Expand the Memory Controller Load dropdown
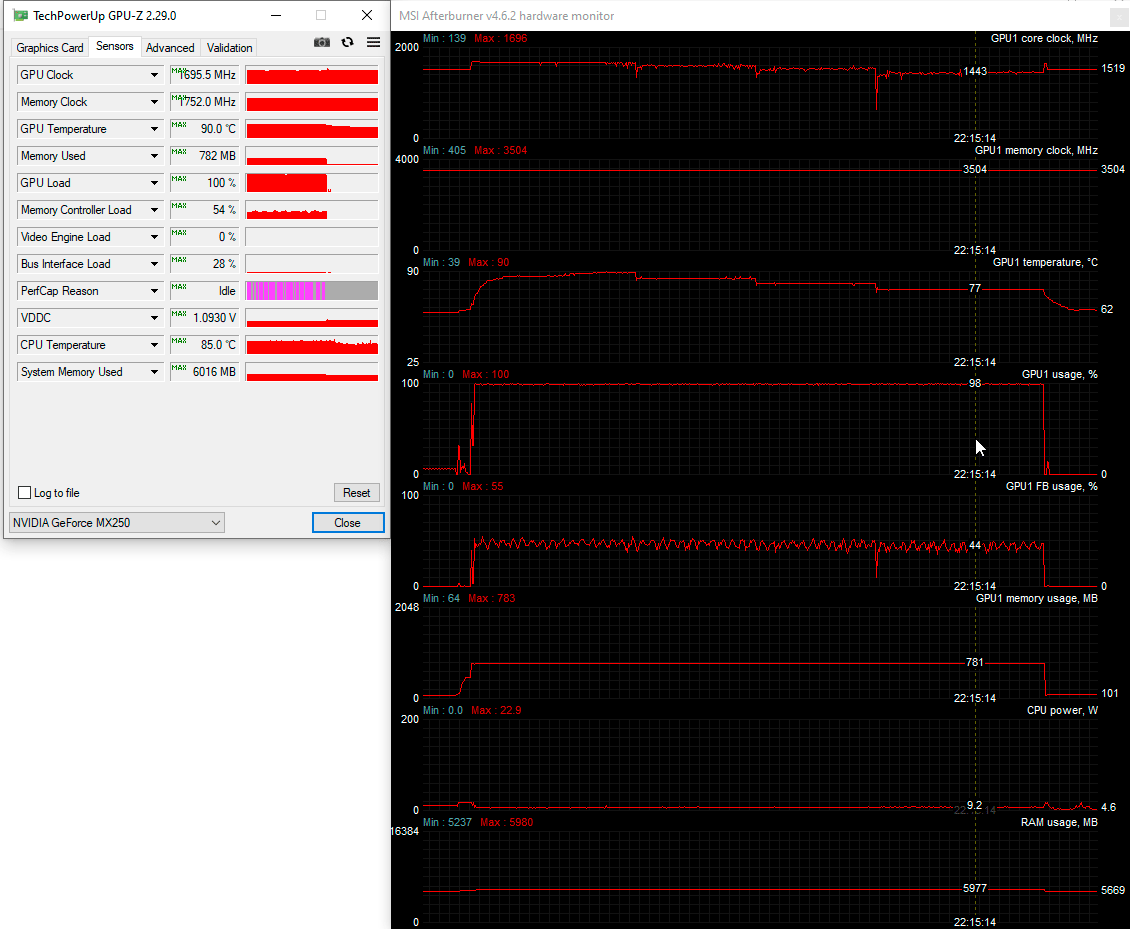 [154, 210]
